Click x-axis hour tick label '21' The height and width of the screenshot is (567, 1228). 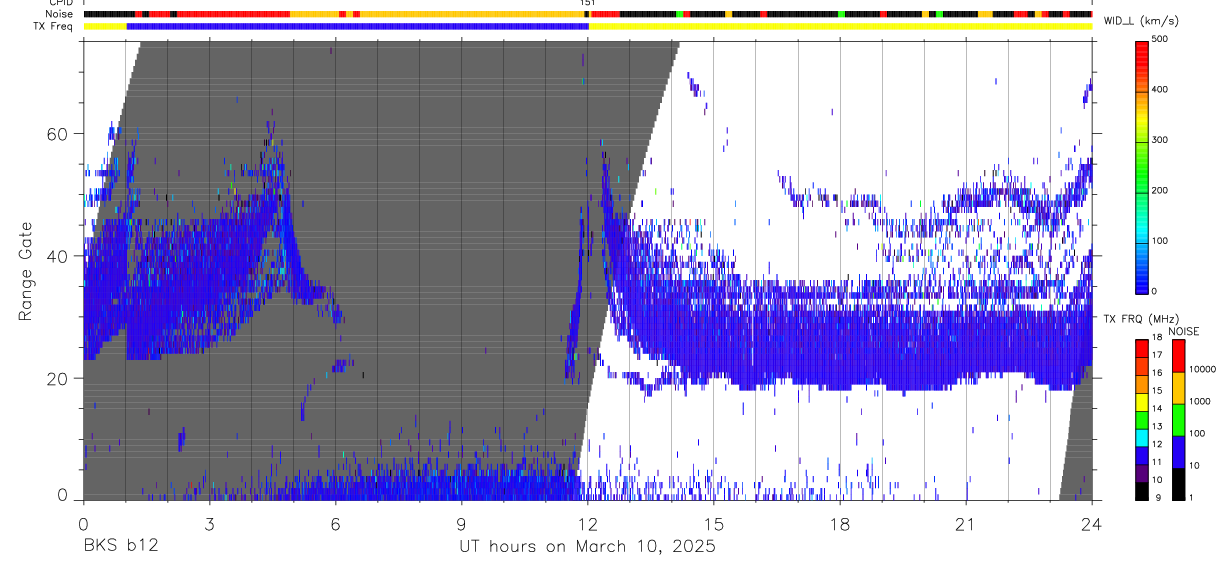(966, 524)
